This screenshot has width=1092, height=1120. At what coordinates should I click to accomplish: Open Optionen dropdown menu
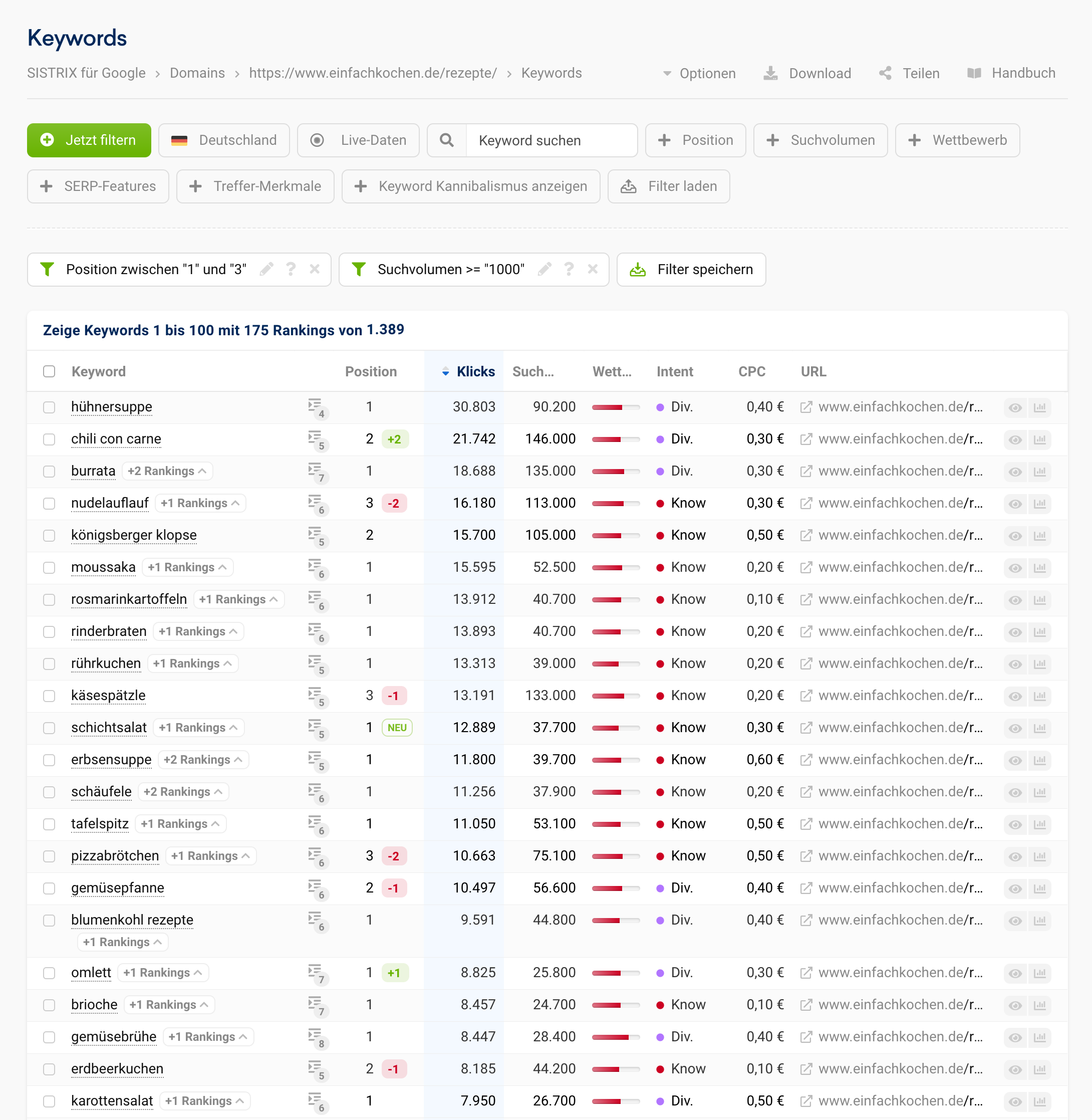[x=699, y=73]
